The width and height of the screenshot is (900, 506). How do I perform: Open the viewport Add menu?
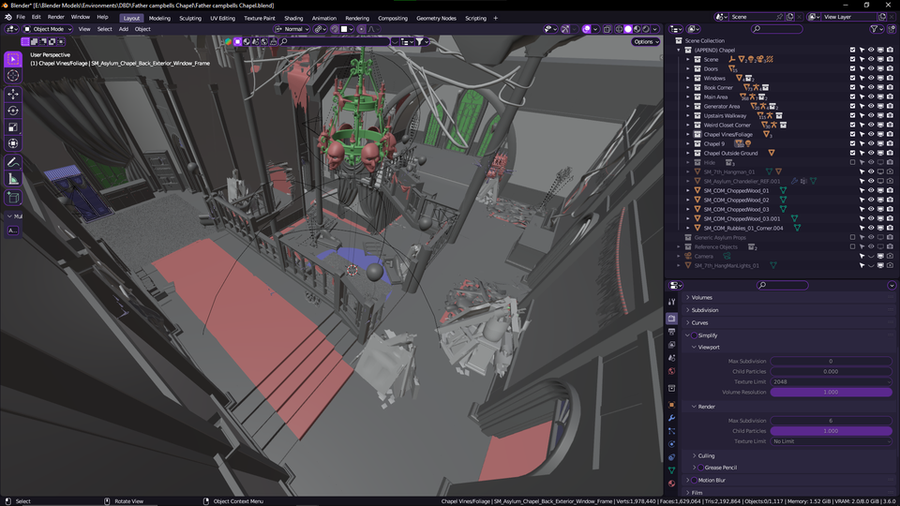pos(123,29)
